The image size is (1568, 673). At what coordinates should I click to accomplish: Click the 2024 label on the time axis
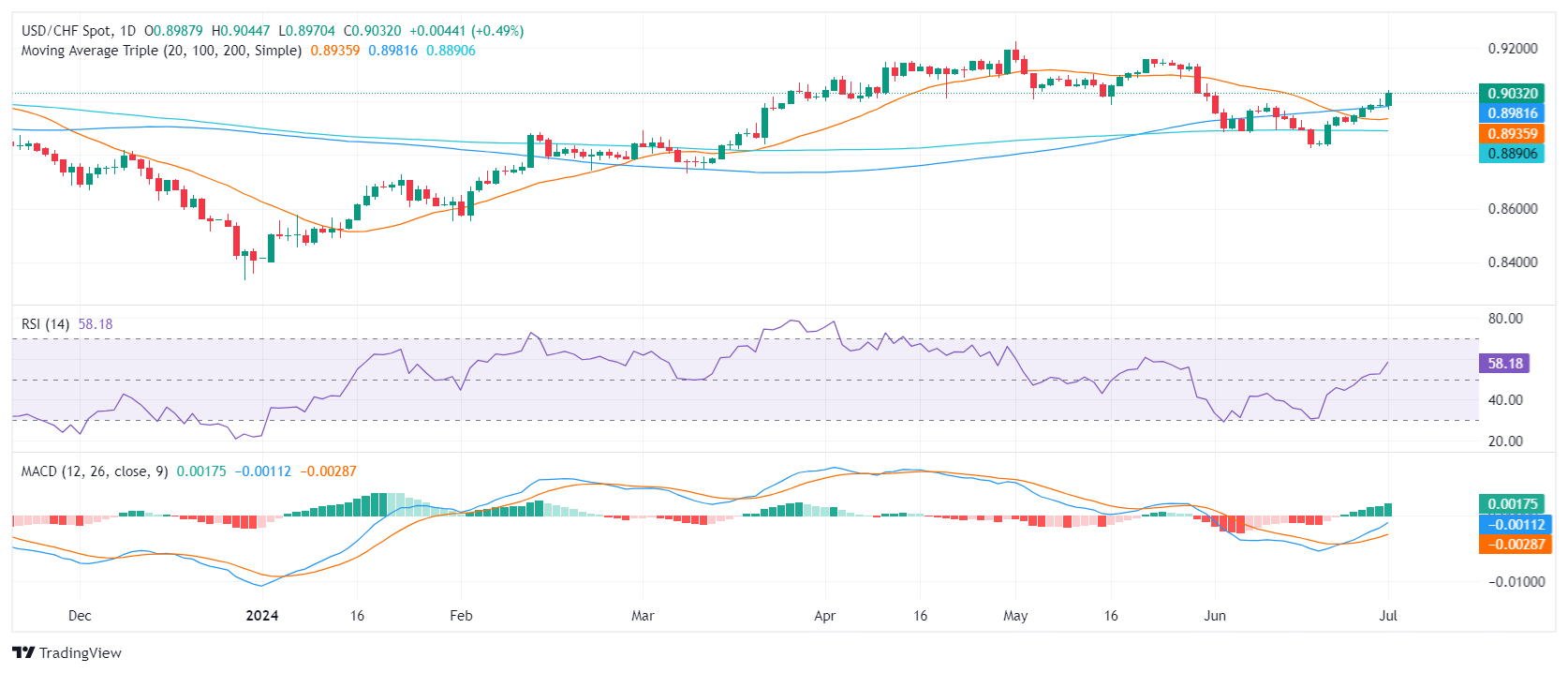[261, 616]
